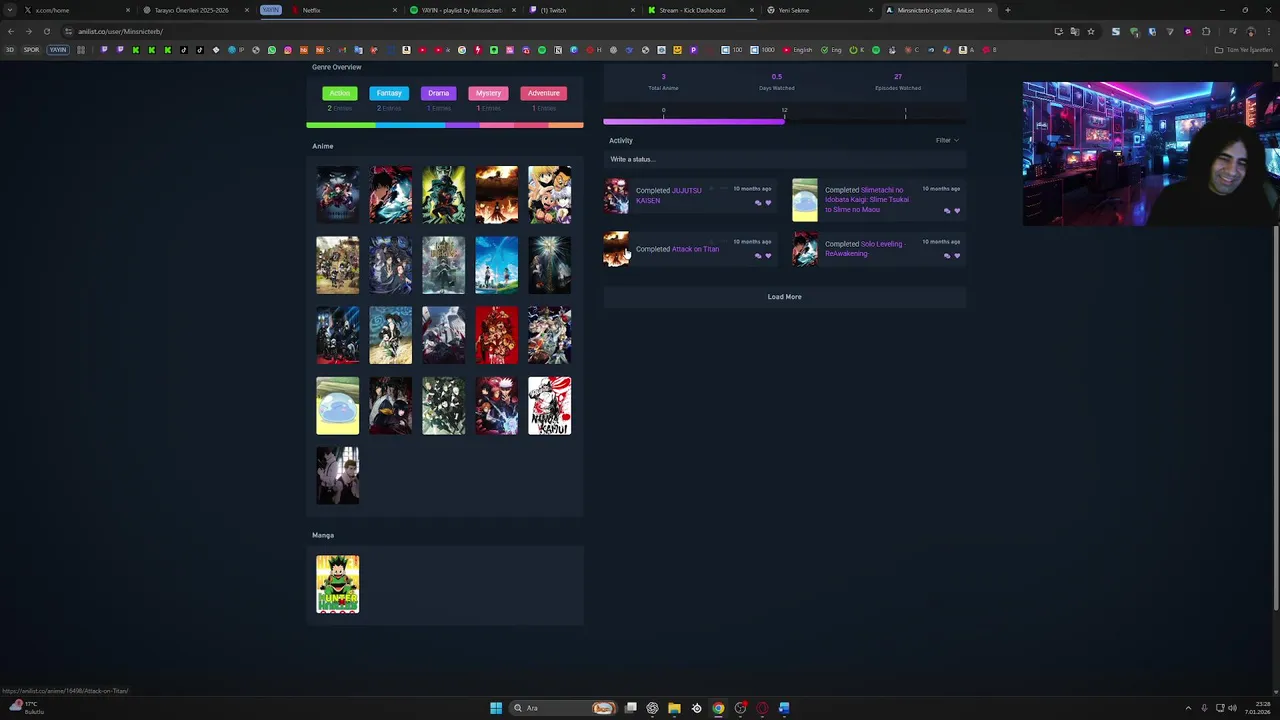Select the Adventure genre tag

543,93
